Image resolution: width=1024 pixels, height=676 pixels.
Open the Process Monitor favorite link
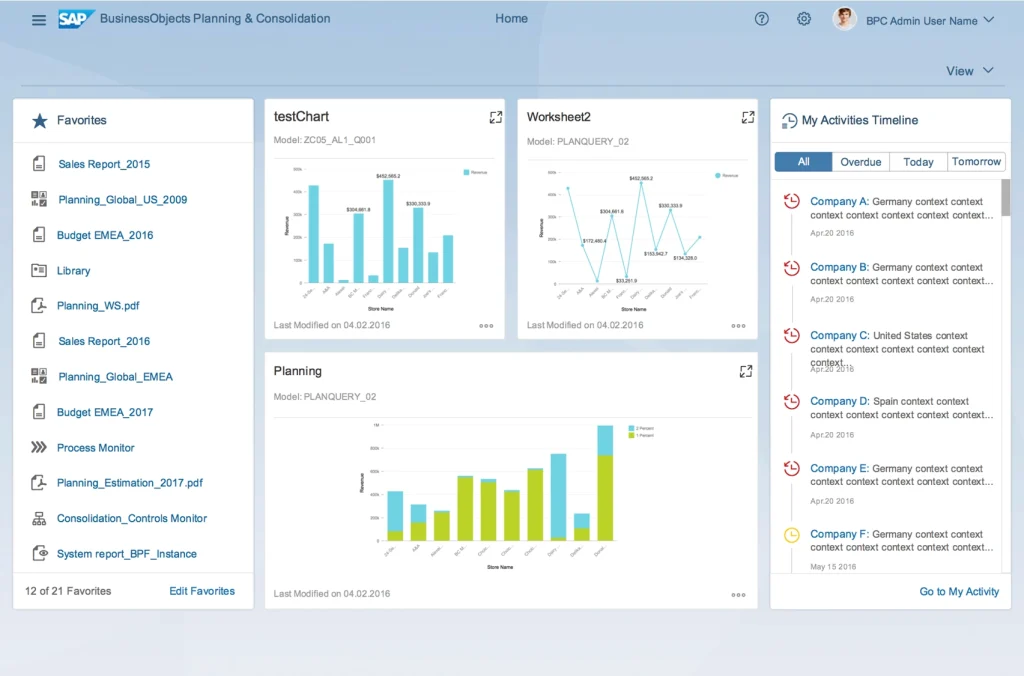click(95, 447)
